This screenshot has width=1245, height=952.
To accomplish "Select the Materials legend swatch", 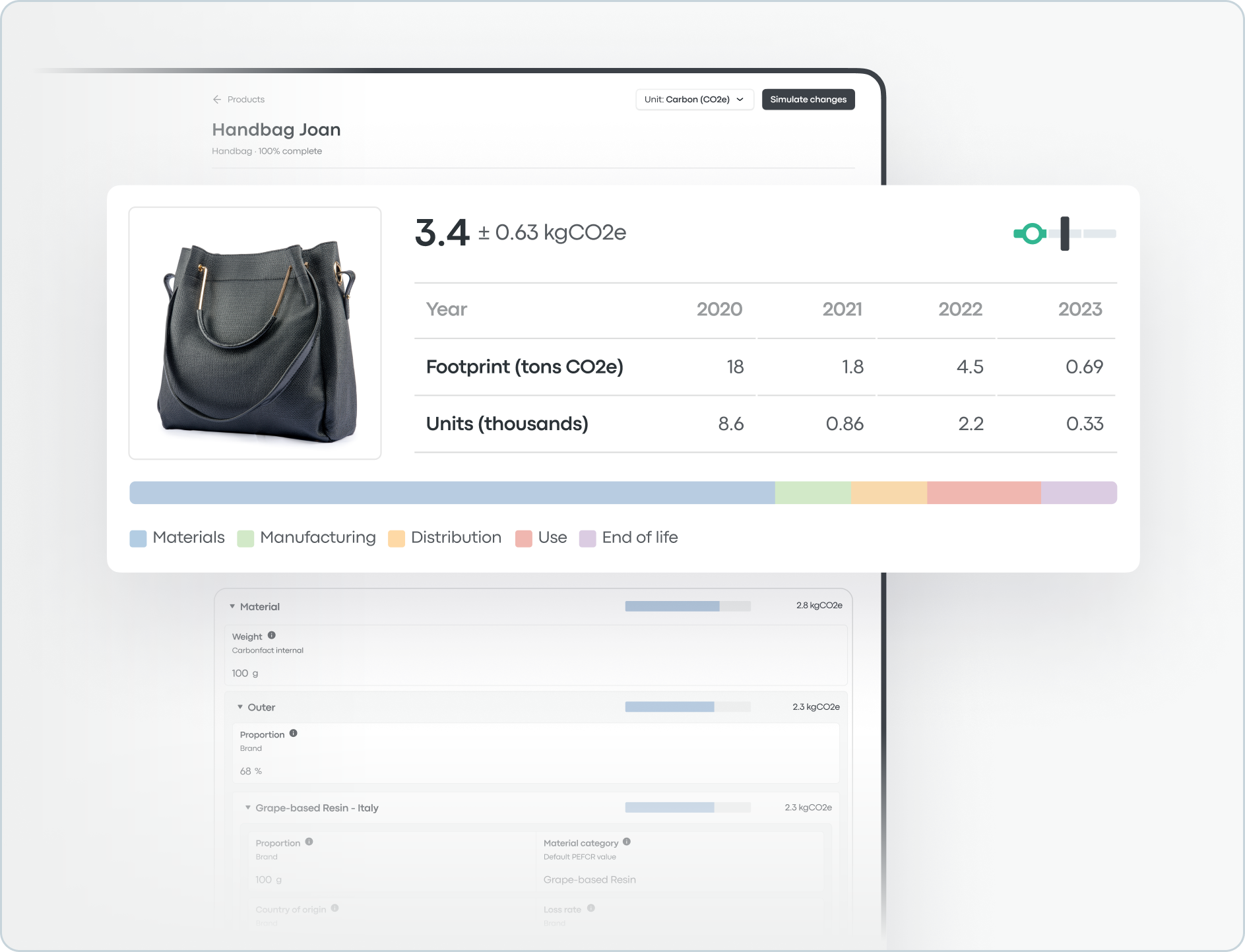I will coord(137,538).
